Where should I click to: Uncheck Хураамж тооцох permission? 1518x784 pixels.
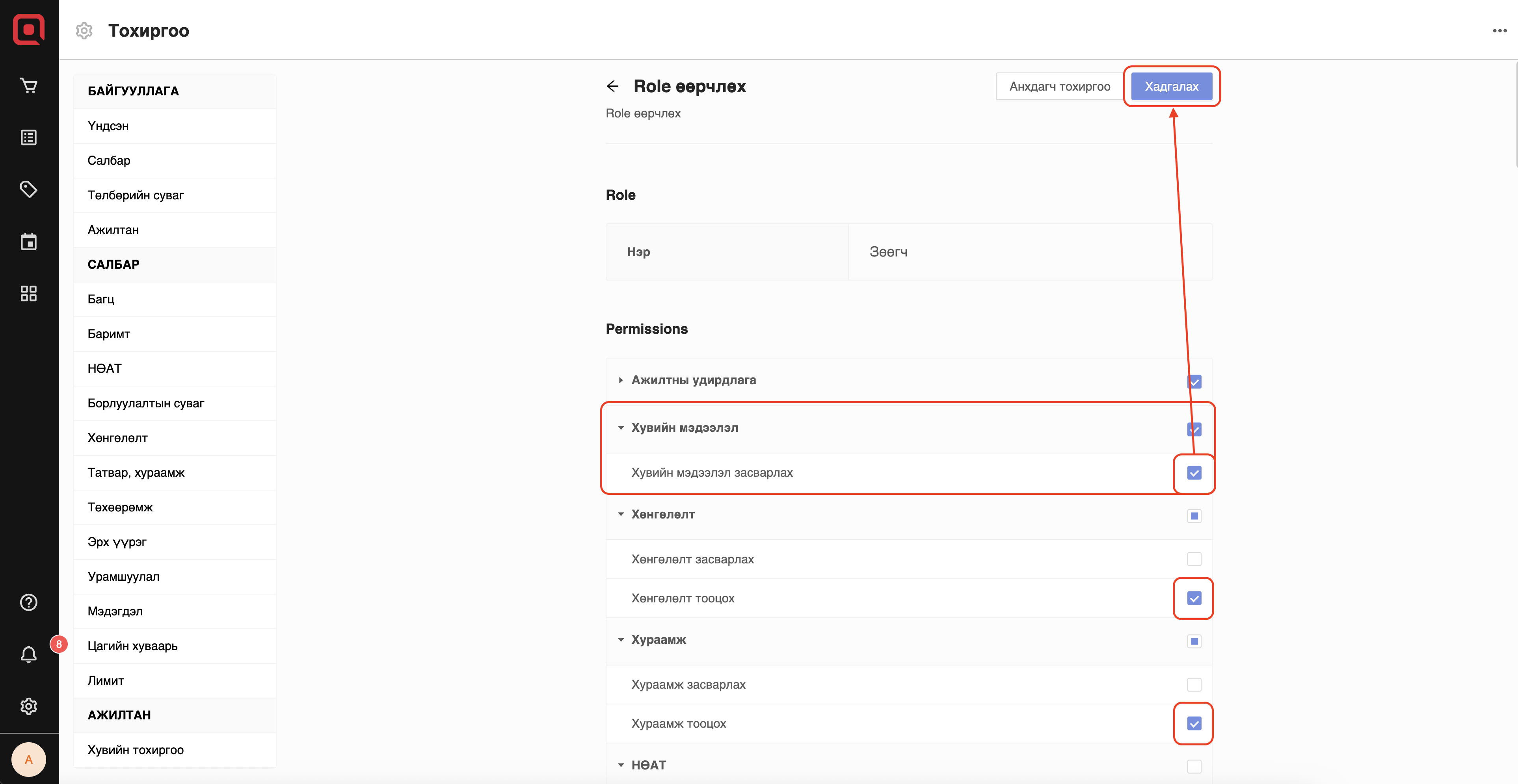coord(1194,723)
